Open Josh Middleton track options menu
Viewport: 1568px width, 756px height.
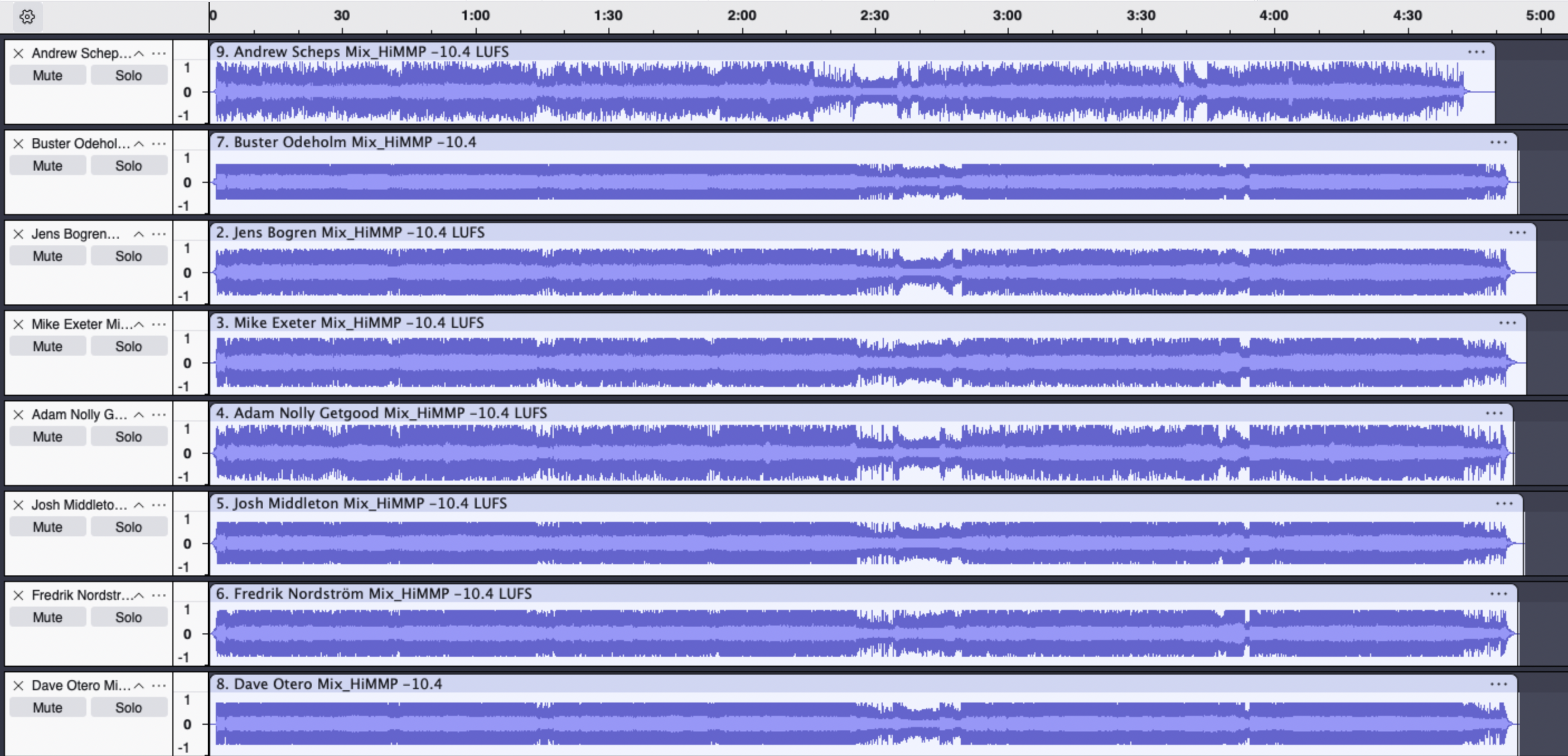click(159, 505)
